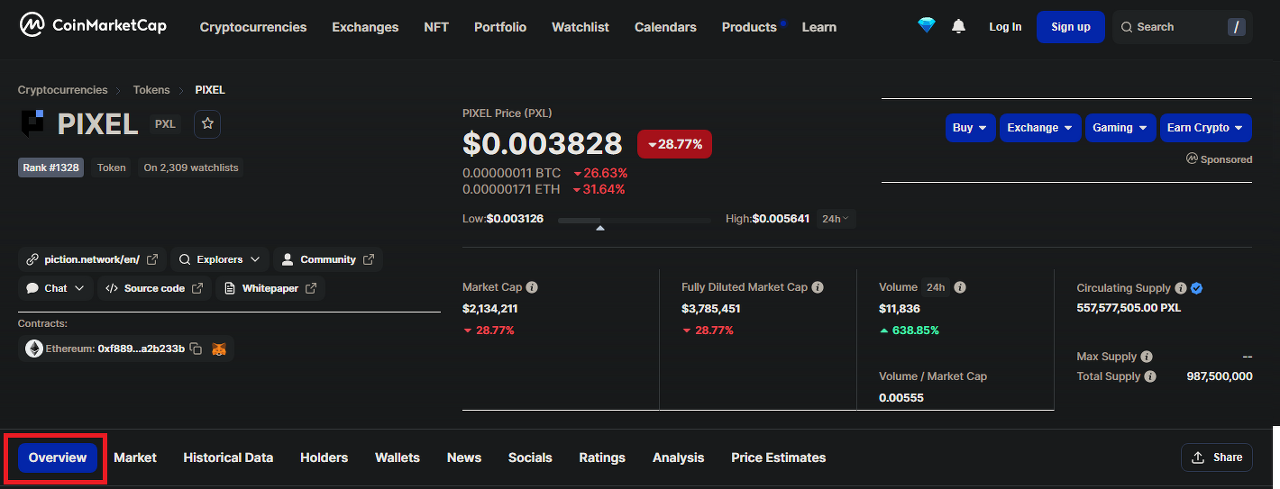The height and width of the screenshot is (489, 1280).
Task: Click Volume info icon
Action: coord(960,288)
